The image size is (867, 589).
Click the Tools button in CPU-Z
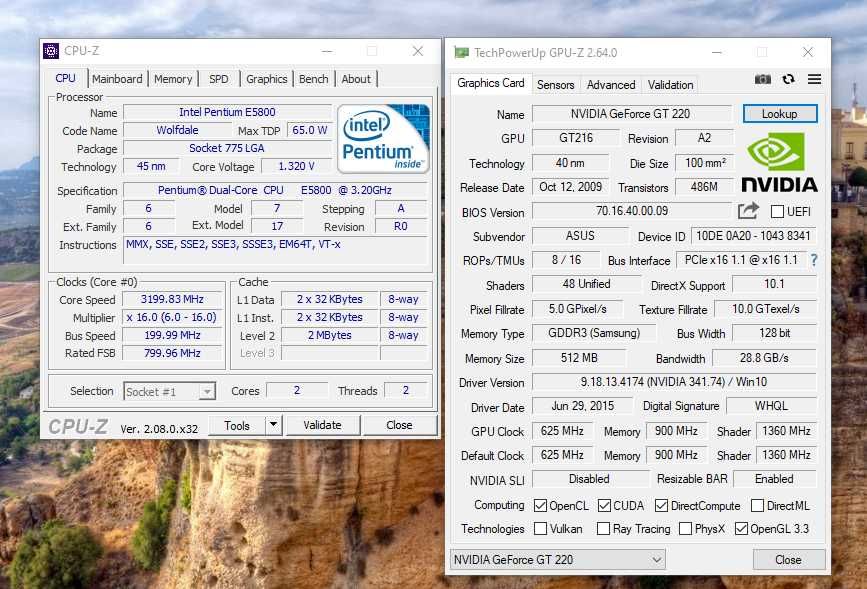tap(237, 425)
